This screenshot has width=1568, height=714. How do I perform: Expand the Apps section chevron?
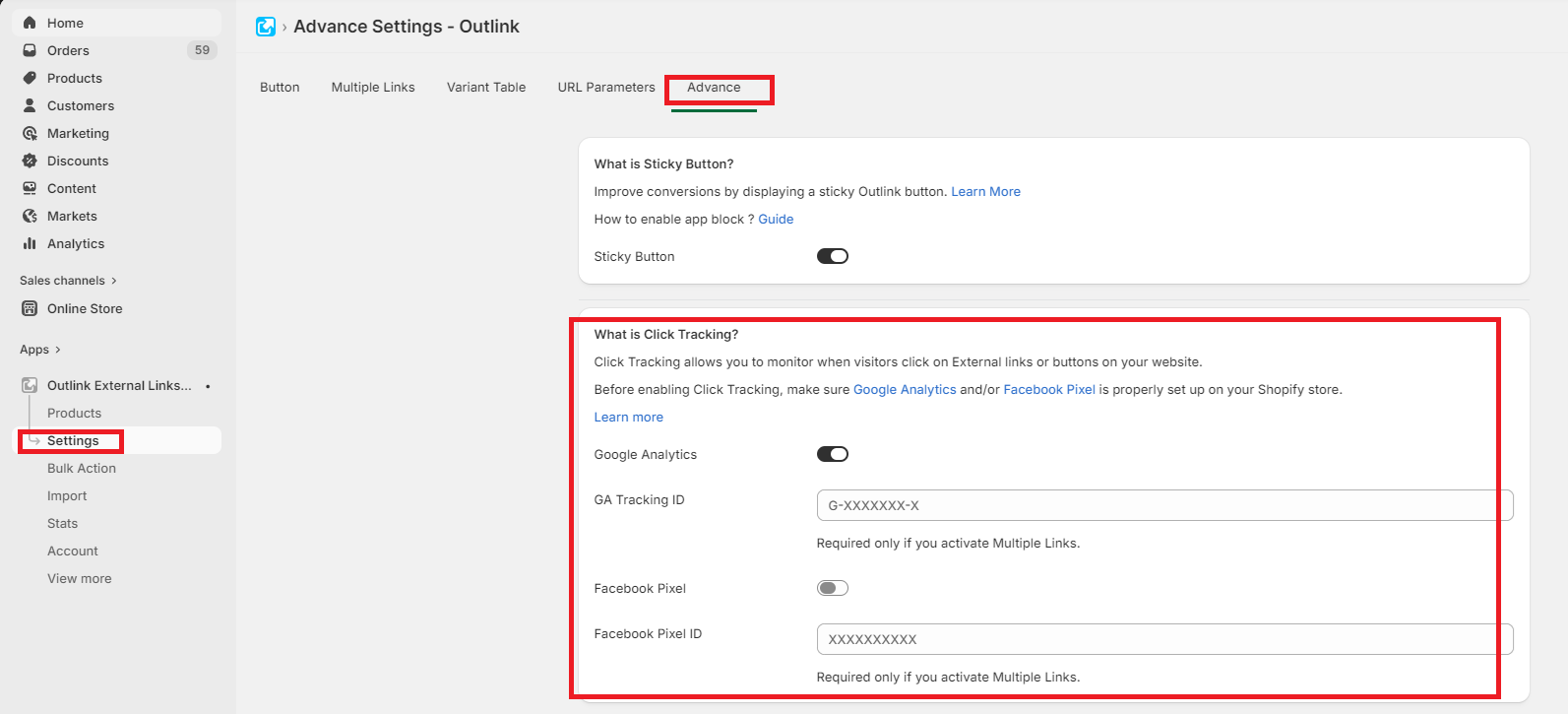tap(58, 350)
